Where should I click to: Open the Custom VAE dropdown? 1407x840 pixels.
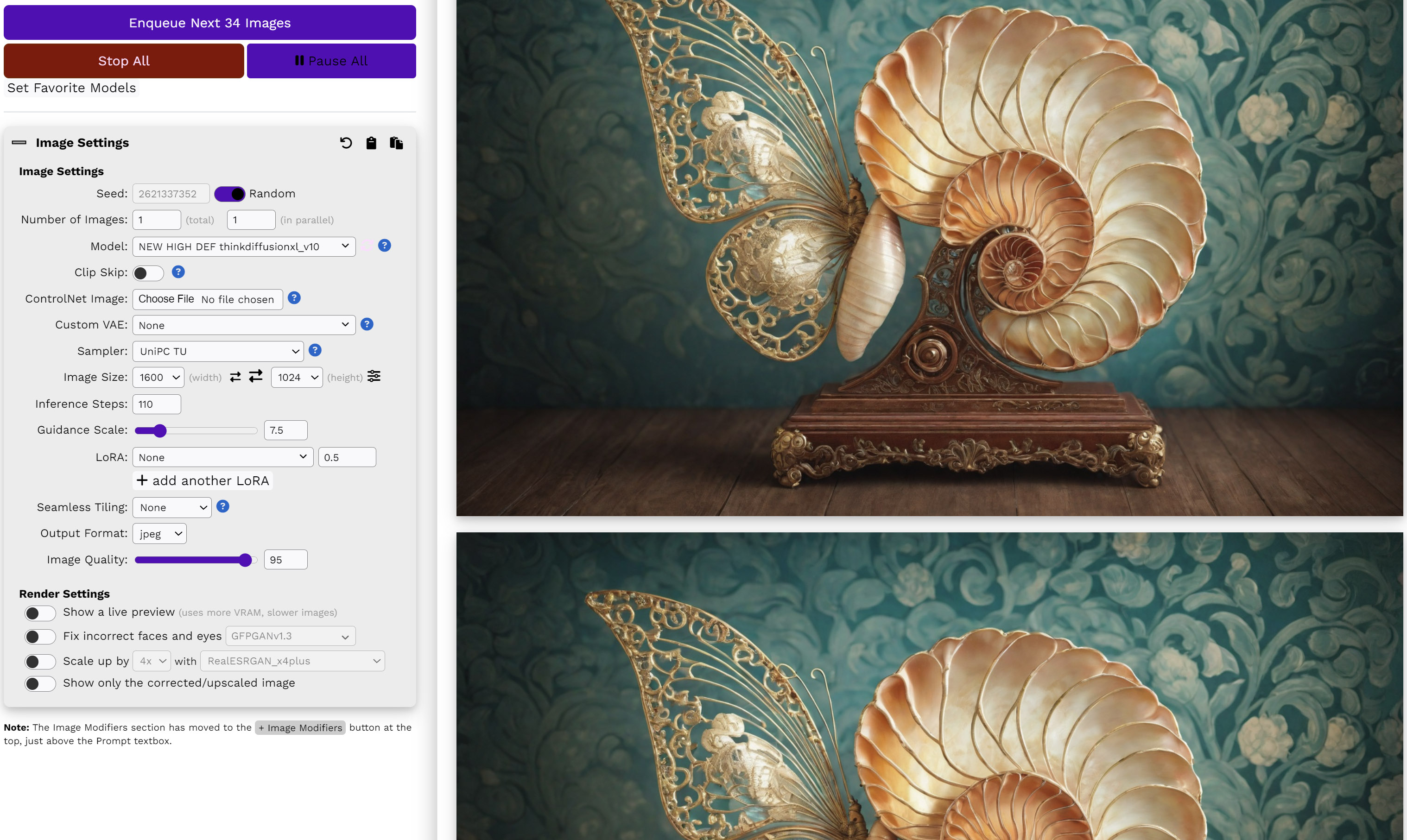tap(244, 325)
